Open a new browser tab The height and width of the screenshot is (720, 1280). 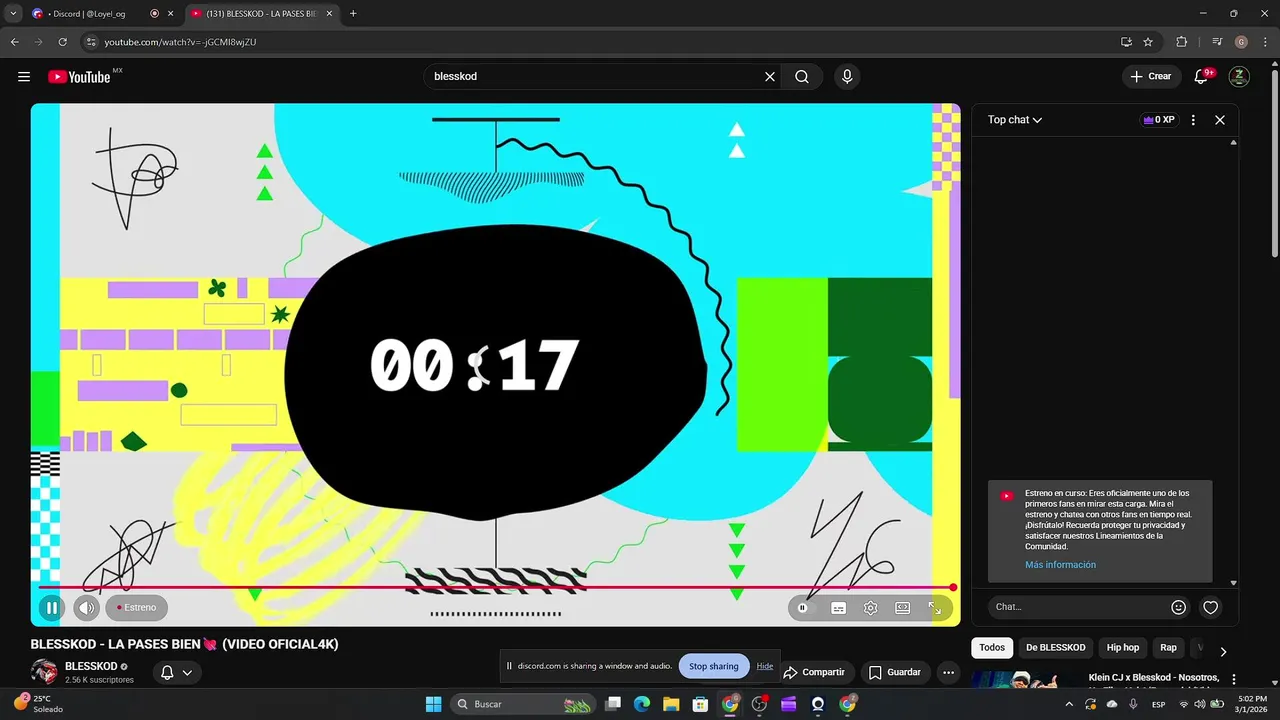click(x=353, y=14)
